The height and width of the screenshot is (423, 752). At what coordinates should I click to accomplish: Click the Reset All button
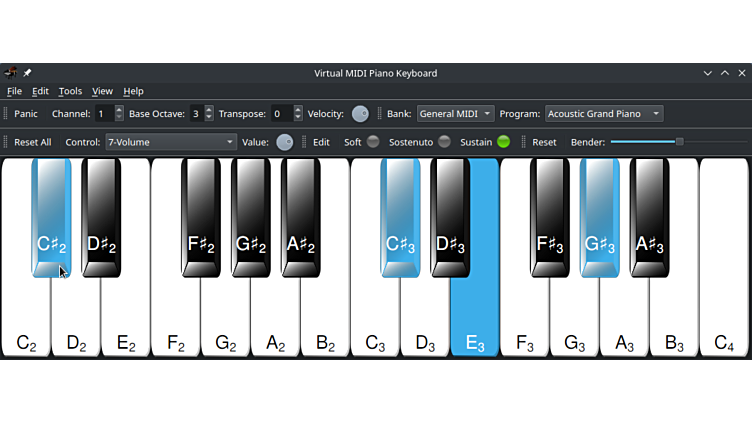pos(33,142)
